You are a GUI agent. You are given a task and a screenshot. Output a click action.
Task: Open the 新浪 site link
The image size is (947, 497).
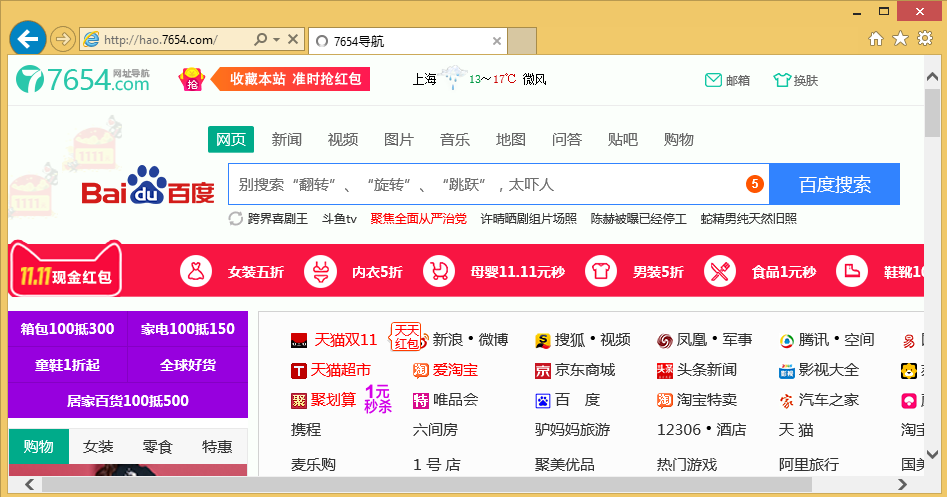click(448, 340)
